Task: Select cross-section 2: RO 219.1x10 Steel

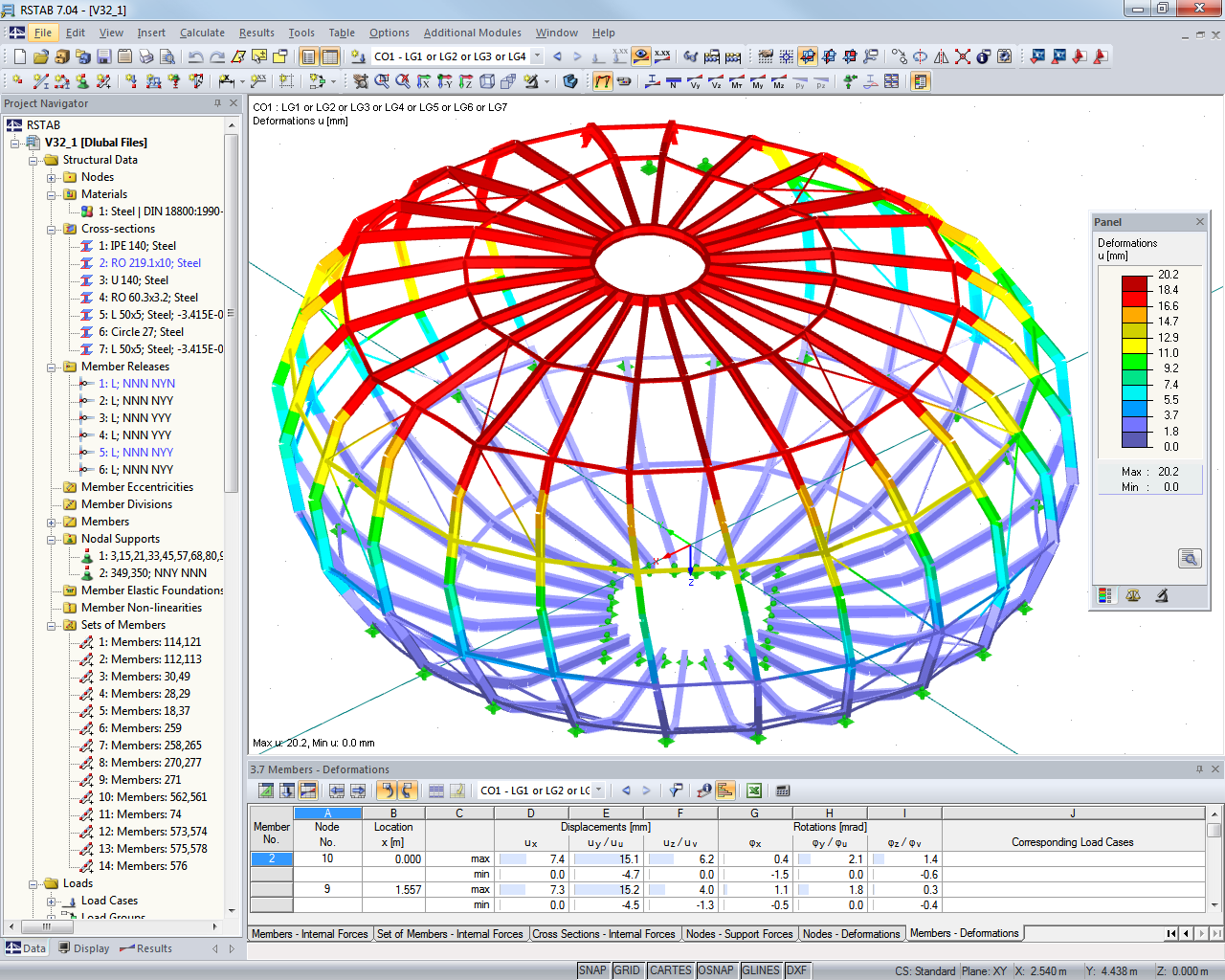Action: (x=149, y=263)
